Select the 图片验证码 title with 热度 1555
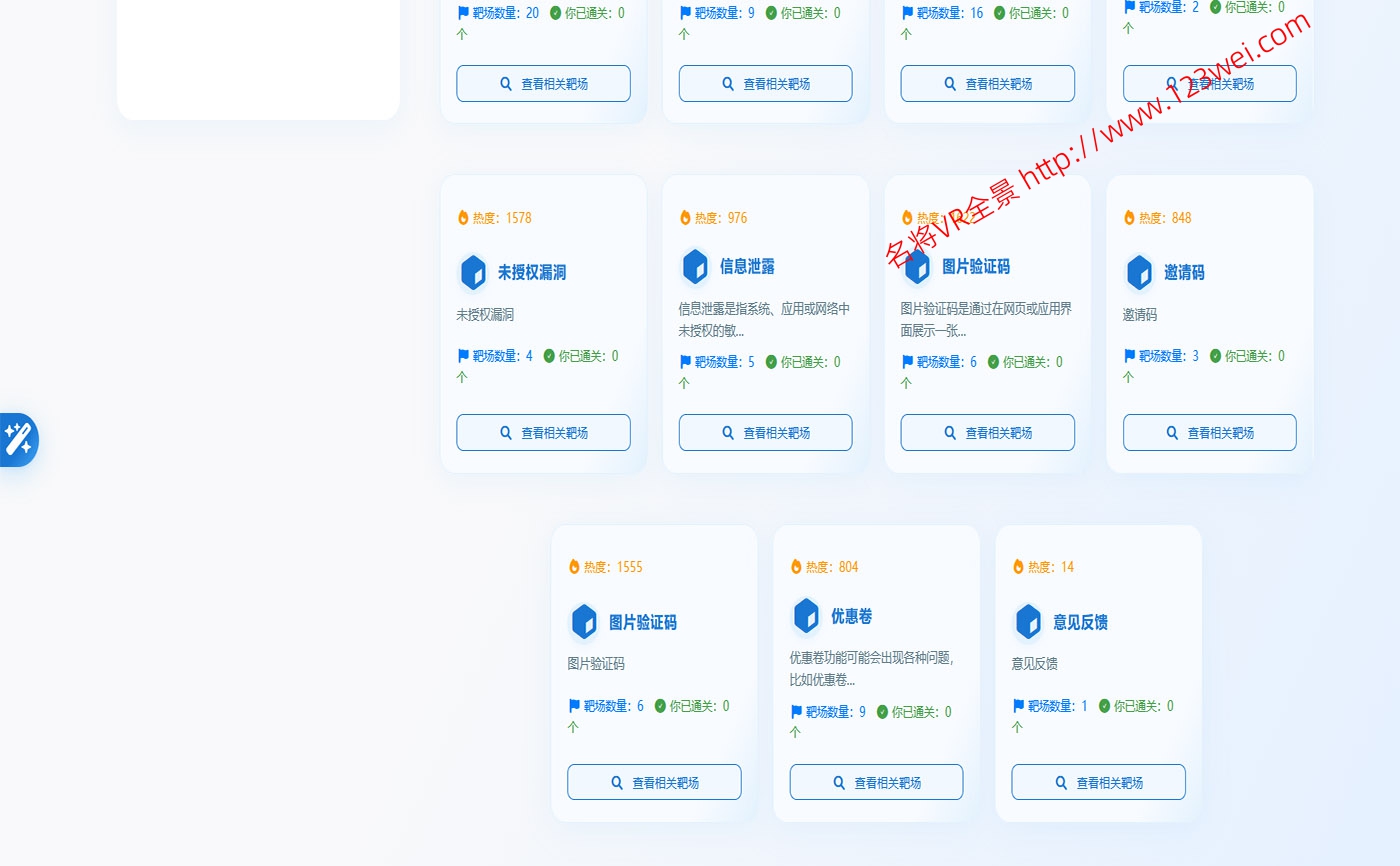 click(x=643, y=622)
